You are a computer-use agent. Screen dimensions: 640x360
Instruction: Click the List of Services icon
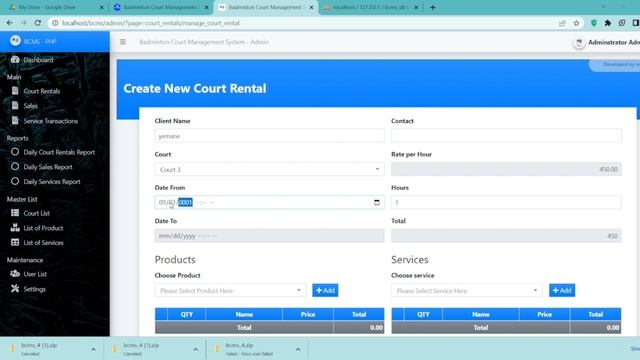[x=15, y=242]
